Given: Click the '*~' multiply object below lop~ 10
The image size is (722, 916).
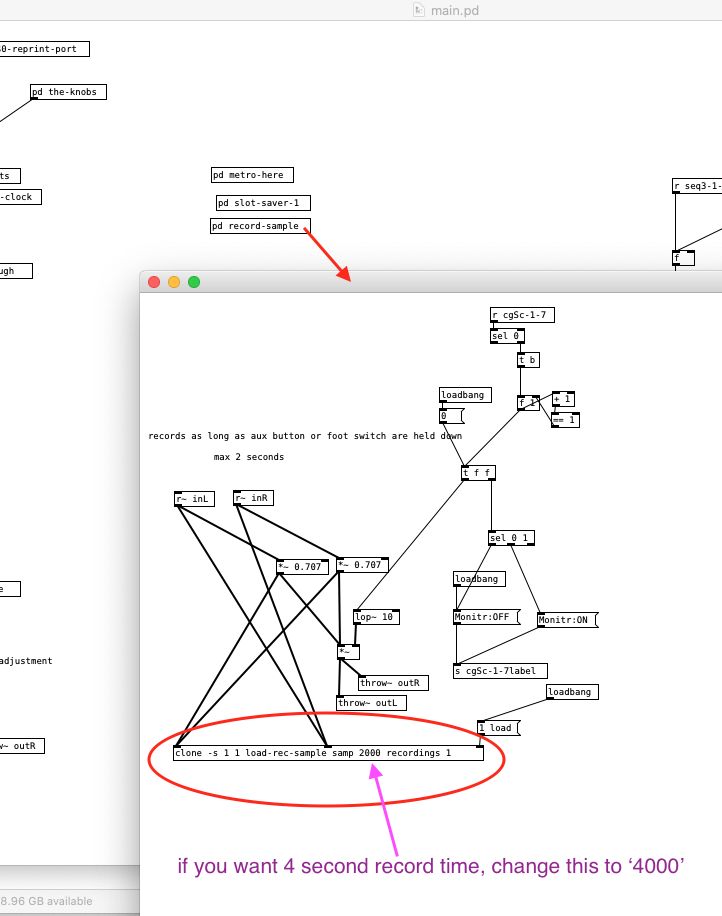Looking at the screenshot, I should coord(348,652).
